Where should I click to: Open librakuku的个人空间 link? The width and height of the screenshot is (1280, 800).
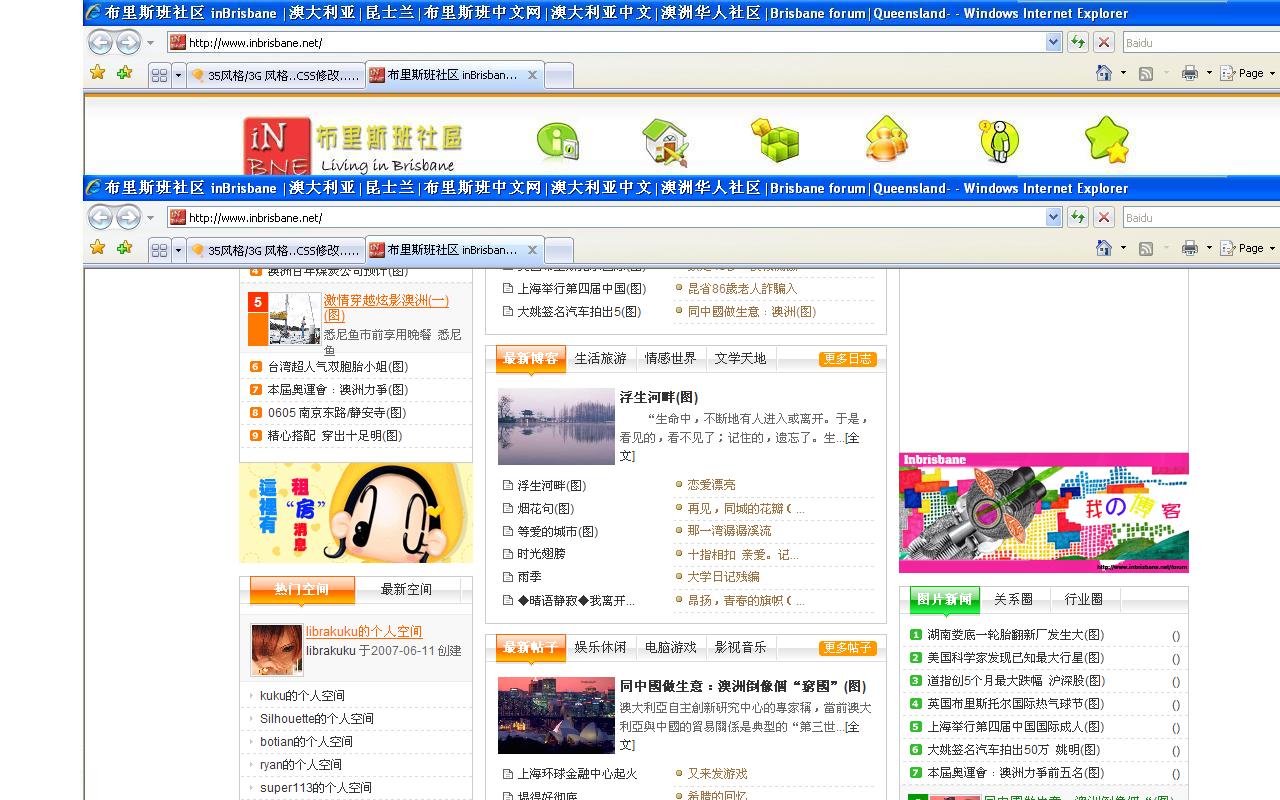[364, 632]
